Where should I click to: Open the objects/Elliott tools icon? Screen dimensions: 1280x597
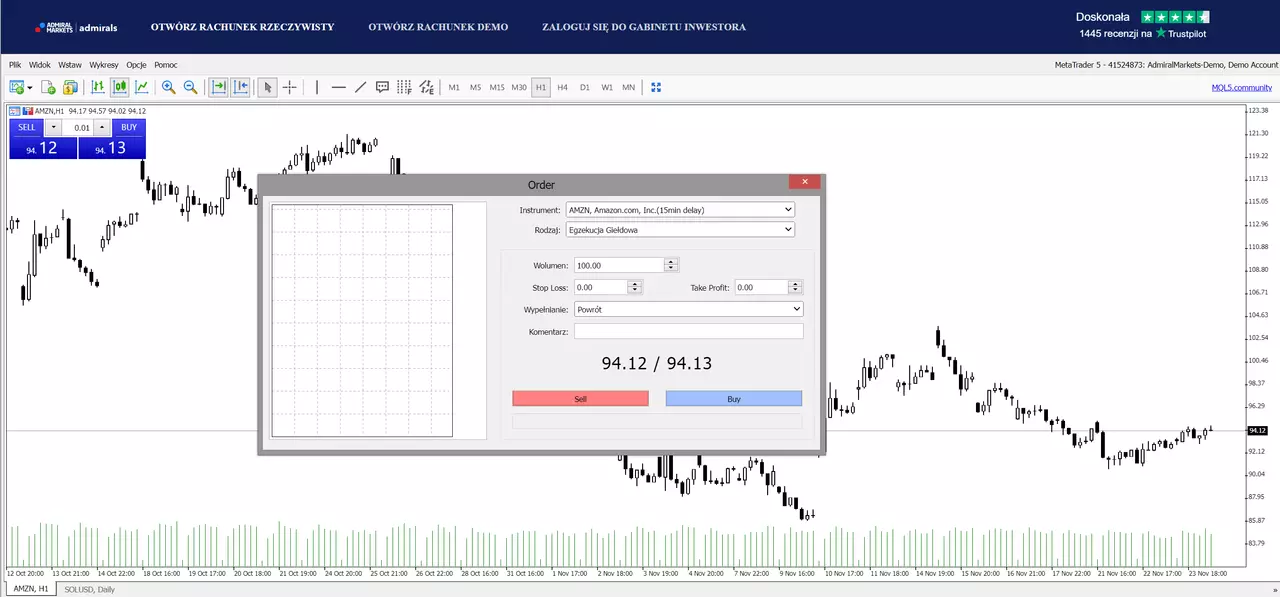pyautogui.click(x=426, y=87)
